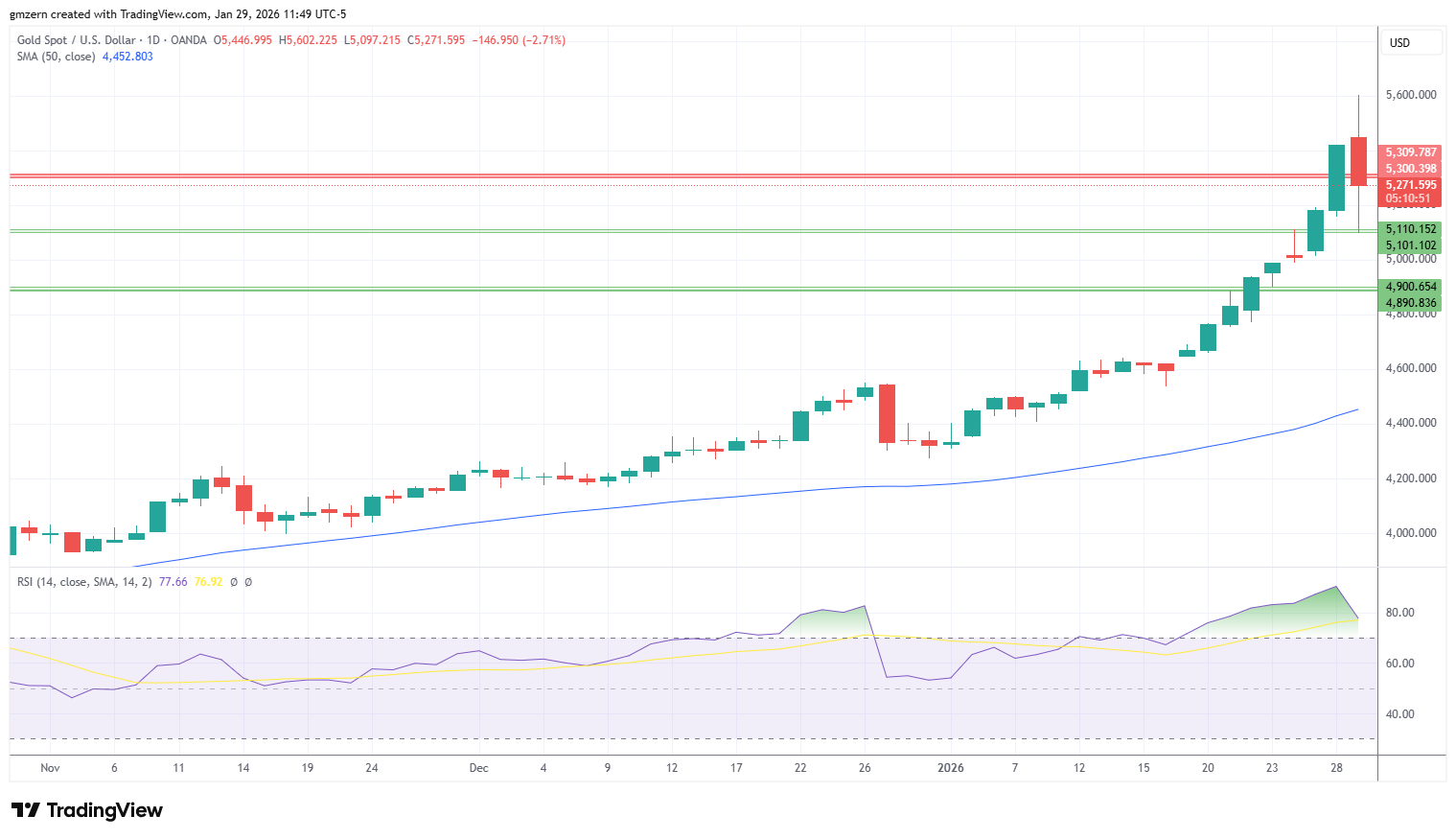Click the RSI value 77.66
This screenshot has height=839, width=1456.
(173, 582)
